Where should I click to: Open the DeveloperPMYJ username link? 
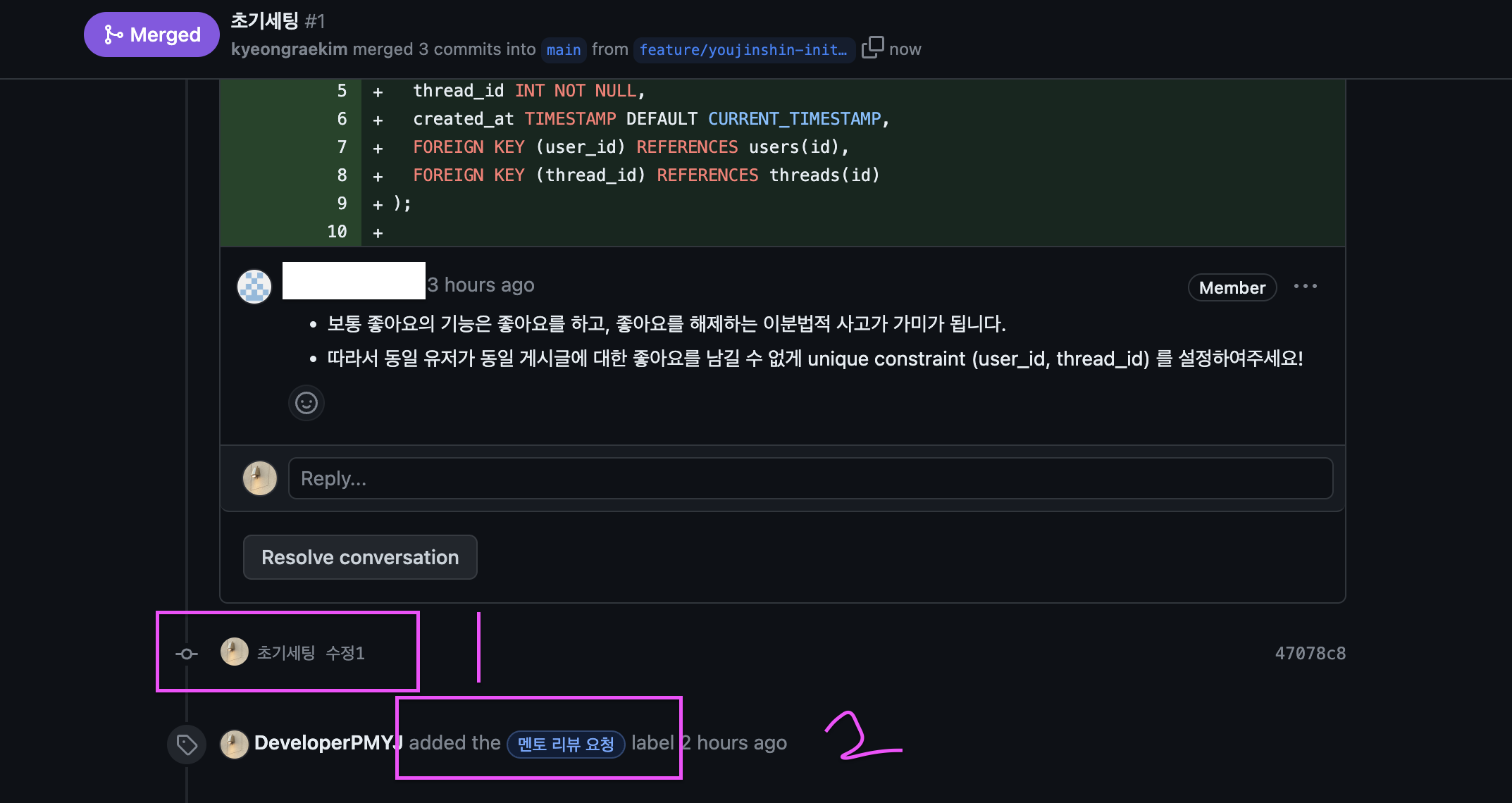tap(328, 743)
